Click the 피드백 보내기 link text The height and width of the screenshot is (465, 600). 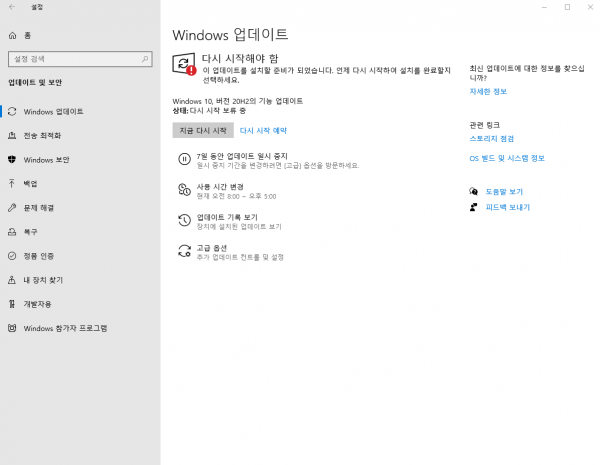[x=507, y=207]
